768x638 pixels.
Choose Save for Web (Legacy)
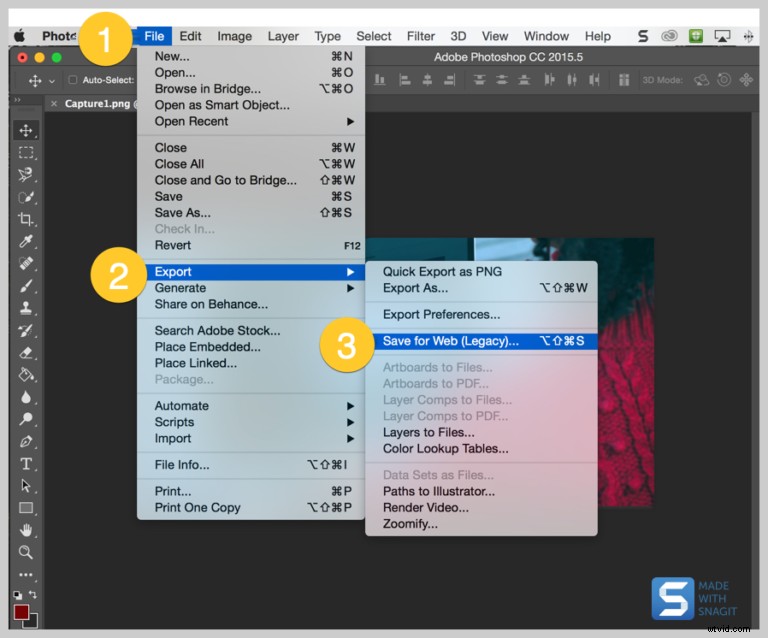pos(481,341)
